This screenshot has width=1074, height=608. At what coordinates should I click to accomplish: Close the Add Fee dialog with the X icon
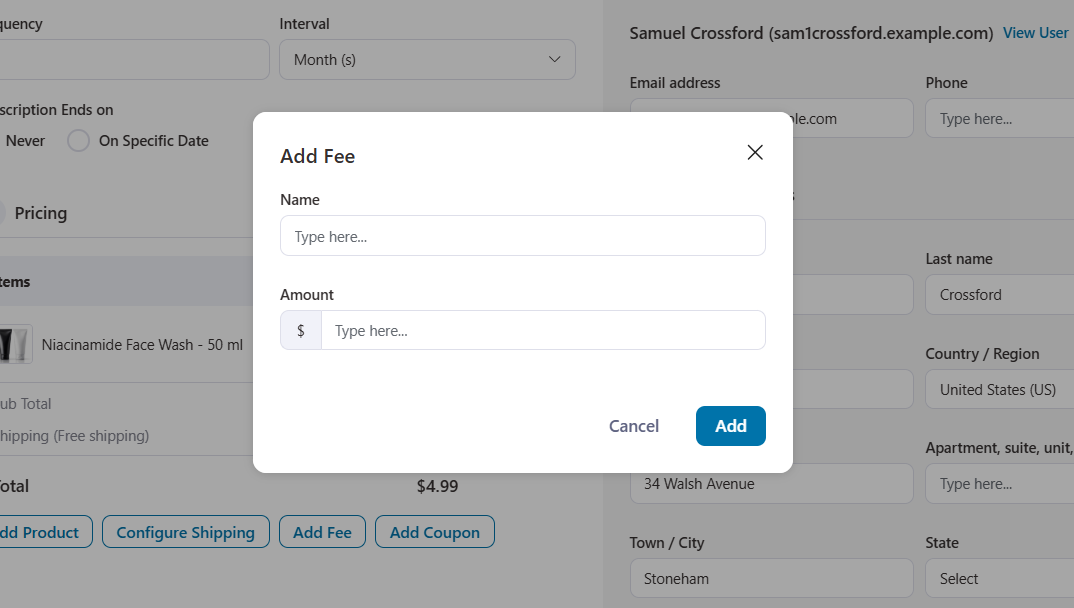tap(755, 152)
